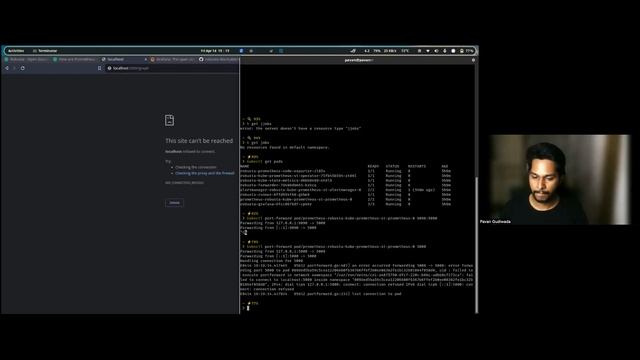640x360 pixels.
Task: Click the webcam video thumbnail
Action: tap(560, 179)
